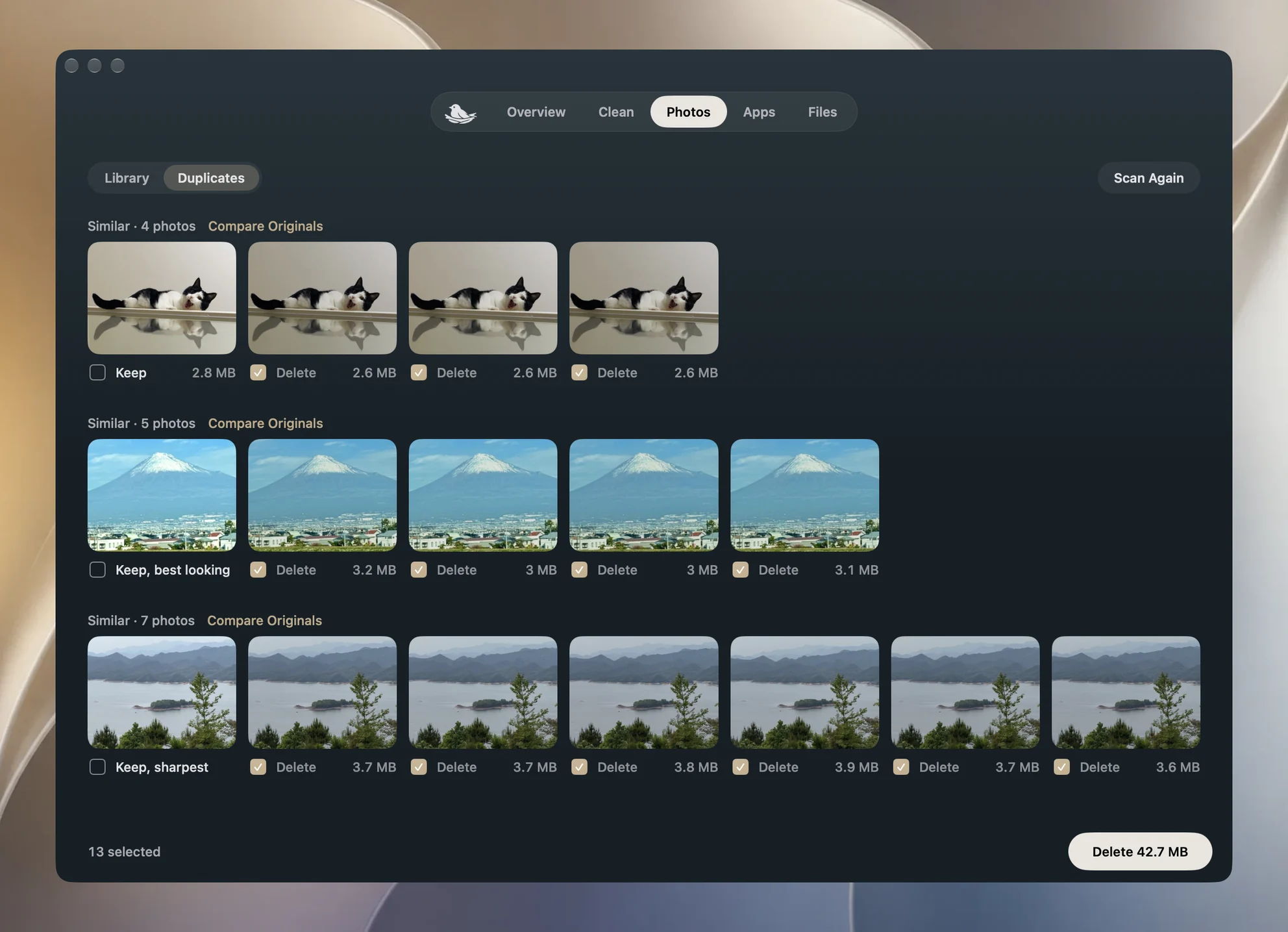This screenshot has width=1288, height=932.
Task: Go to the Apps tab
Action: (759, 112)
